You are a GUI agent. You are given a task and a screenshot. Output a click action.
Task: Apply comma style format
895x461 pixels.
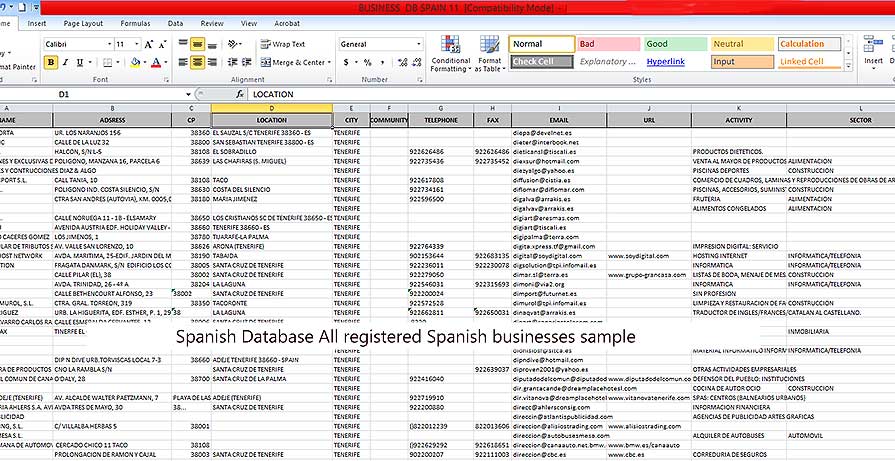point(380,62)
